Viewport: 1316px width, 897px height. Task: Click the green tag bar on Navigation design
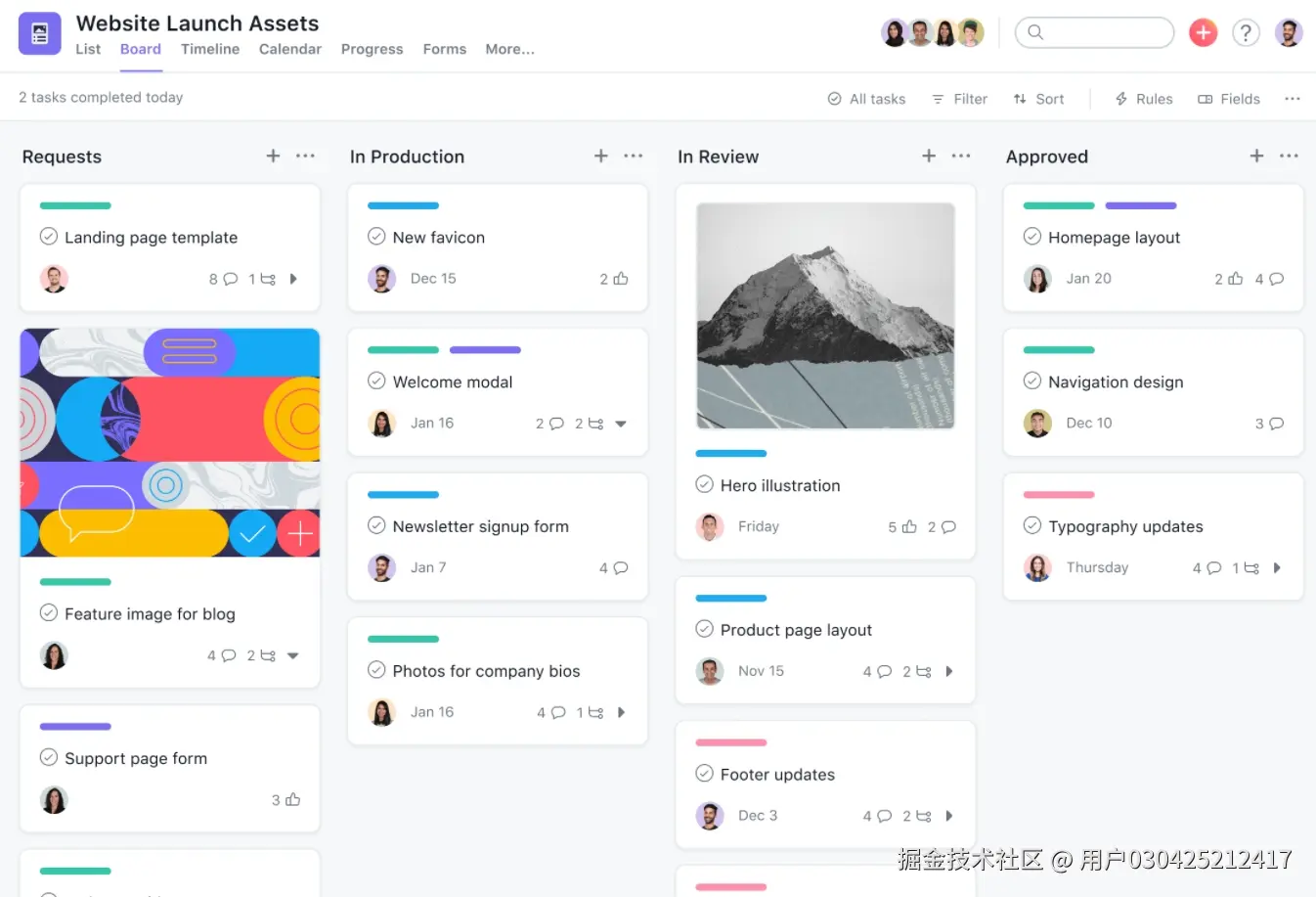[1058, 350]
